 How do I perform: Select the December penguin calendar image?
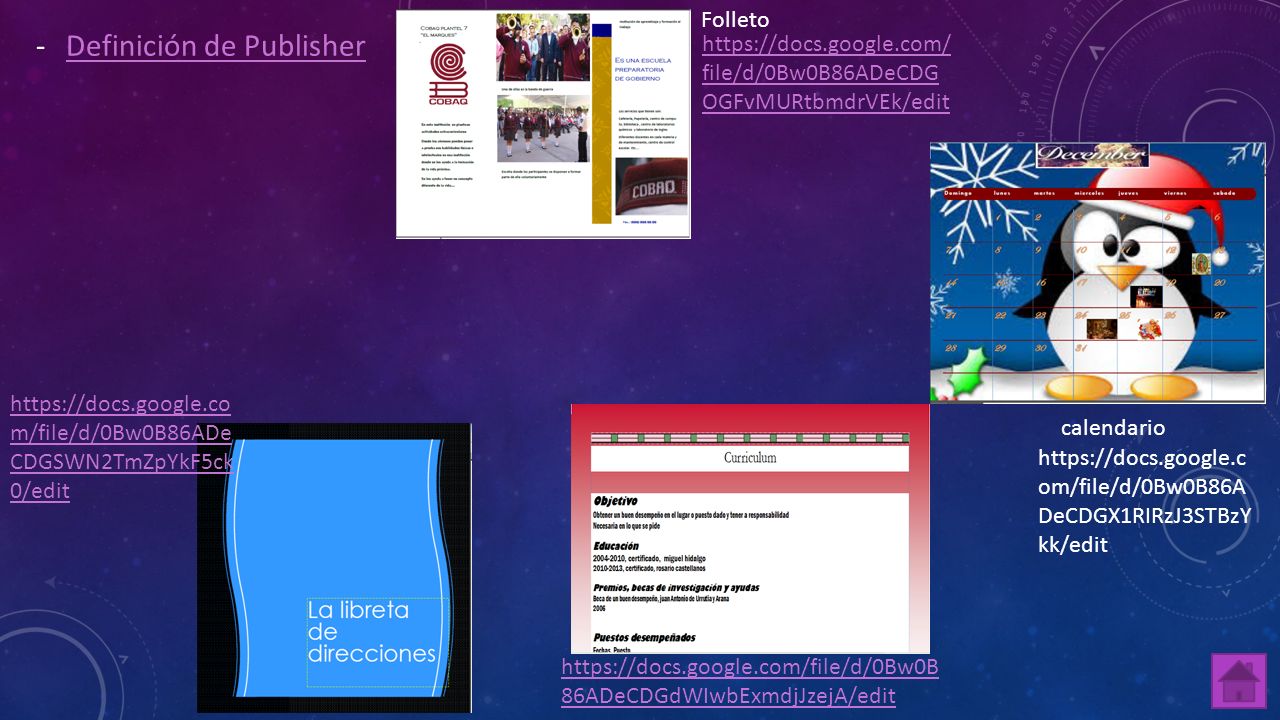pyautogui.click(x=1098, y=273)
